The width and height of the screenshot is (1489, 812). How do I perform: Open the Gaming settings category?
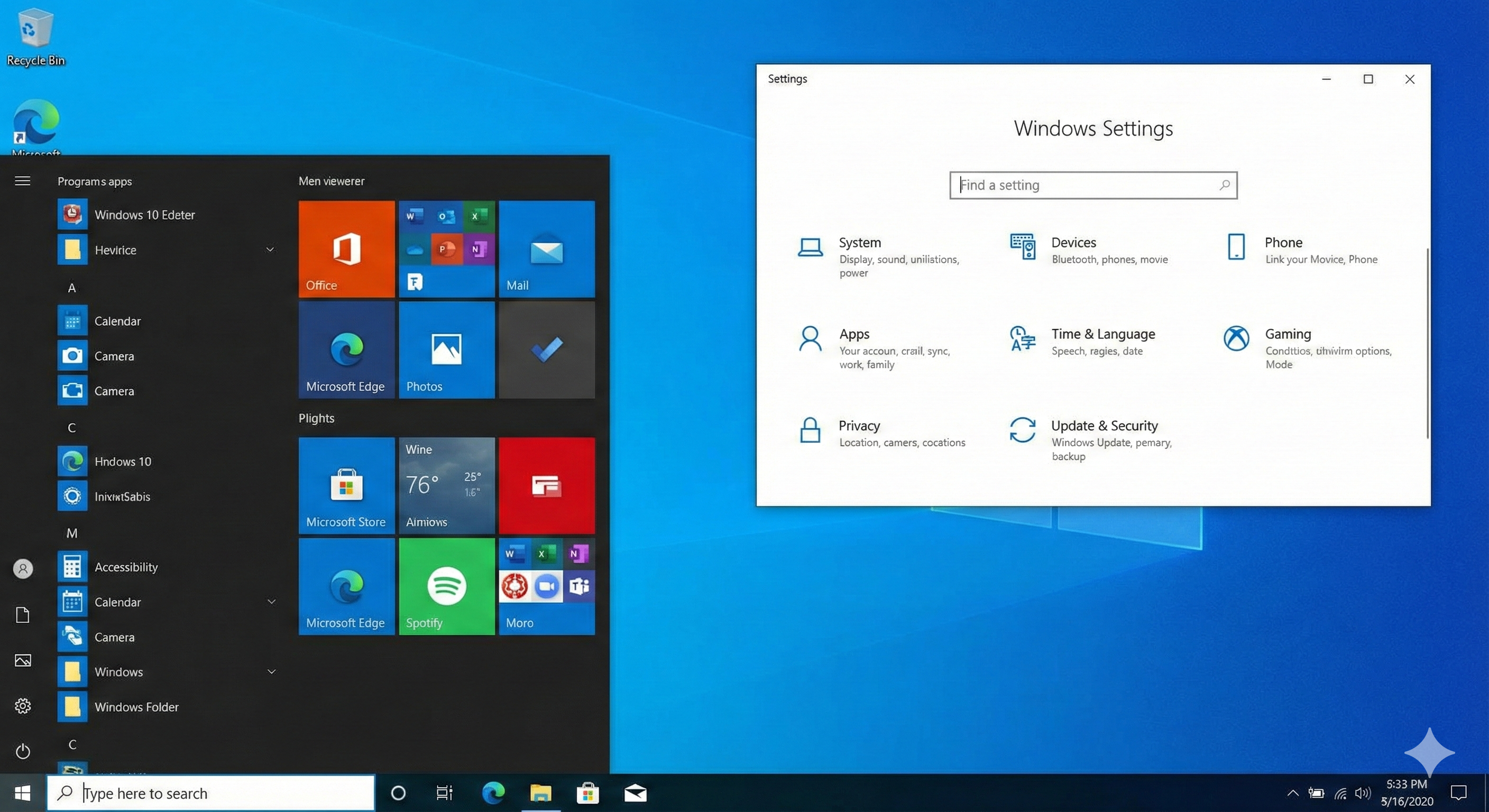(x=1287, y=334)
